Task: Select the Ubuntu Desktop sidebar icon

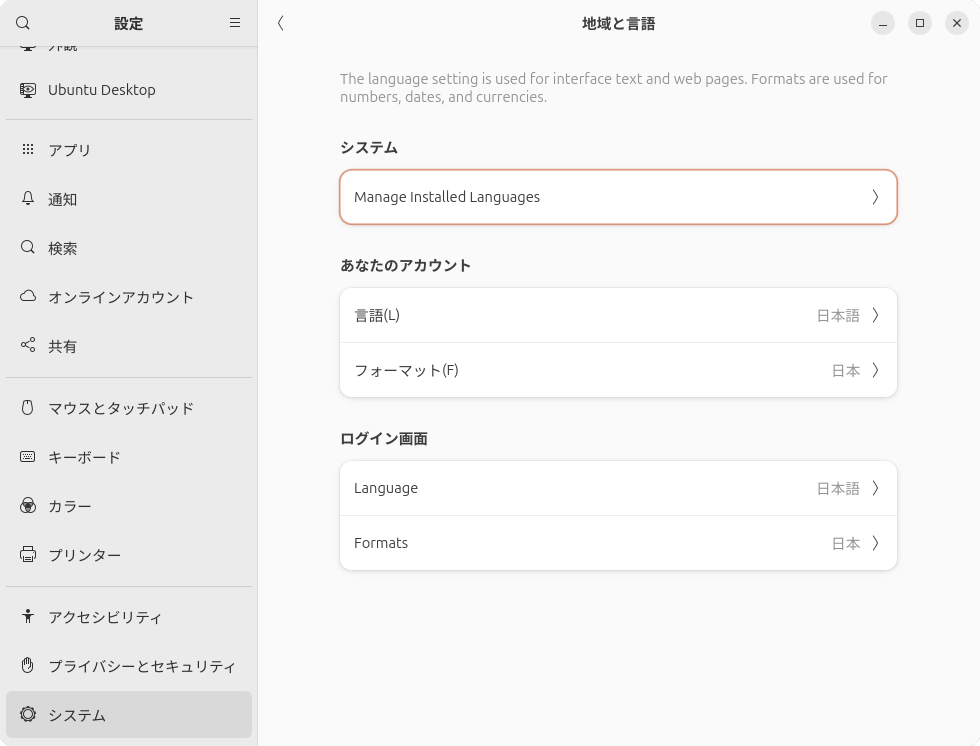Action: 27,89
